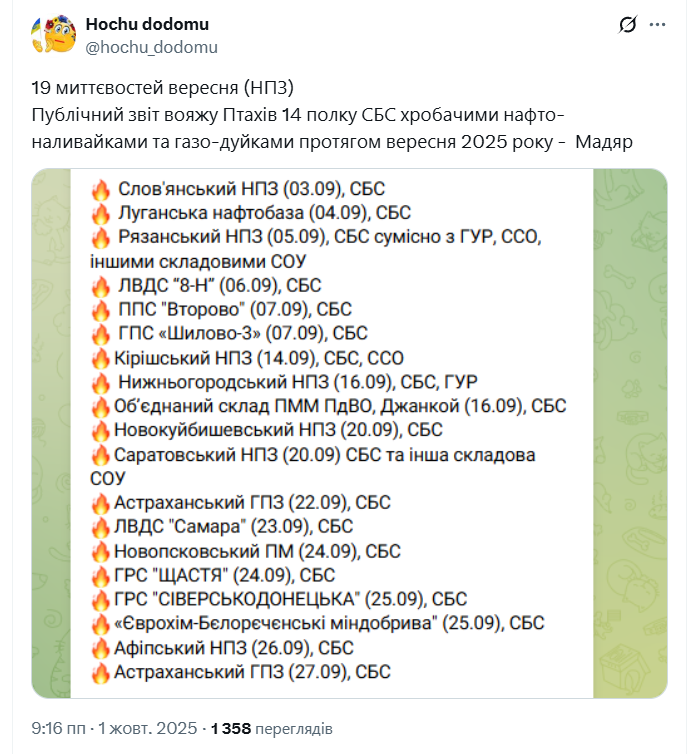694x754 pixels.
Task: Click the fire emoji beside Луганська нафтобаза
Action: (x=100, y=213)
